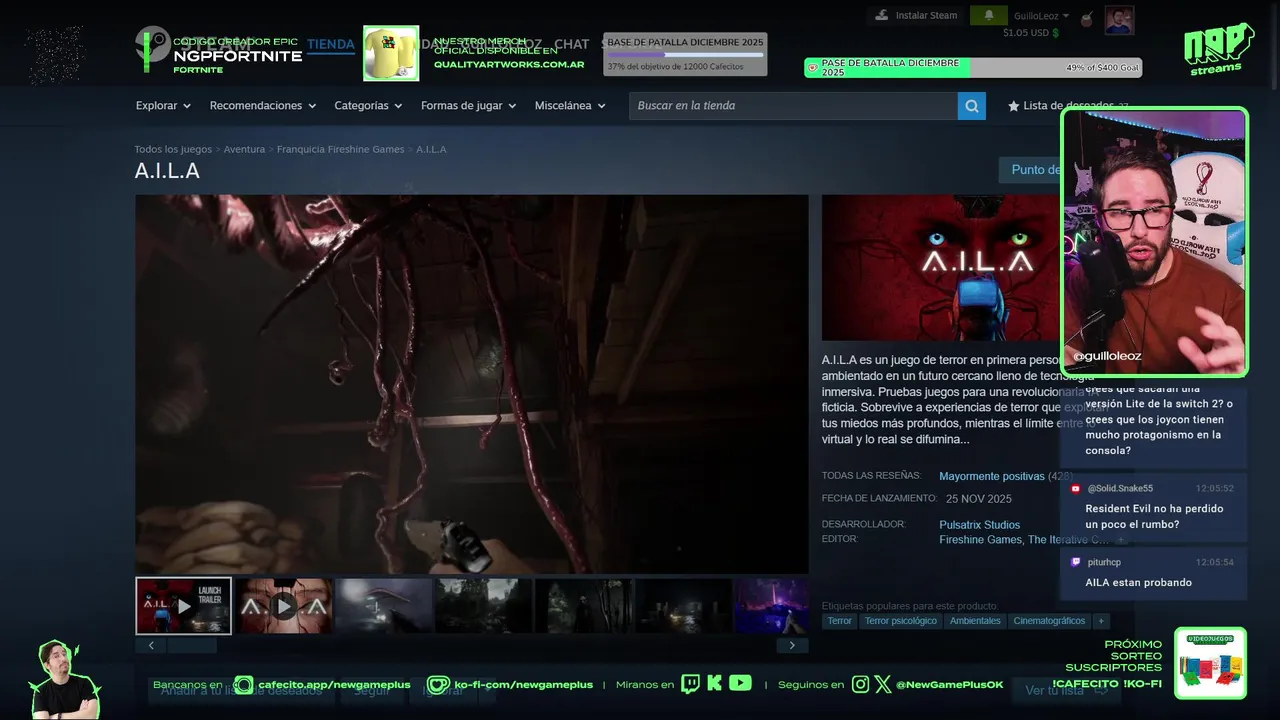Select the Terror tag
This screenshot has width=1280, height=720.
click(x=840, y=621)
